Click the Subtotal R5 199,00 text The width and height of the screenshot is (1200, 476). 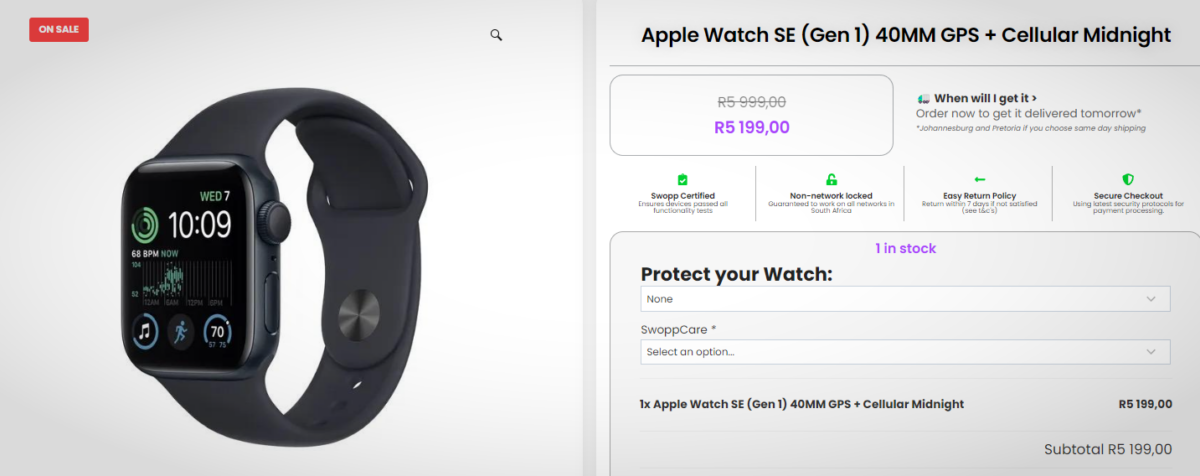click(1108, 449)
